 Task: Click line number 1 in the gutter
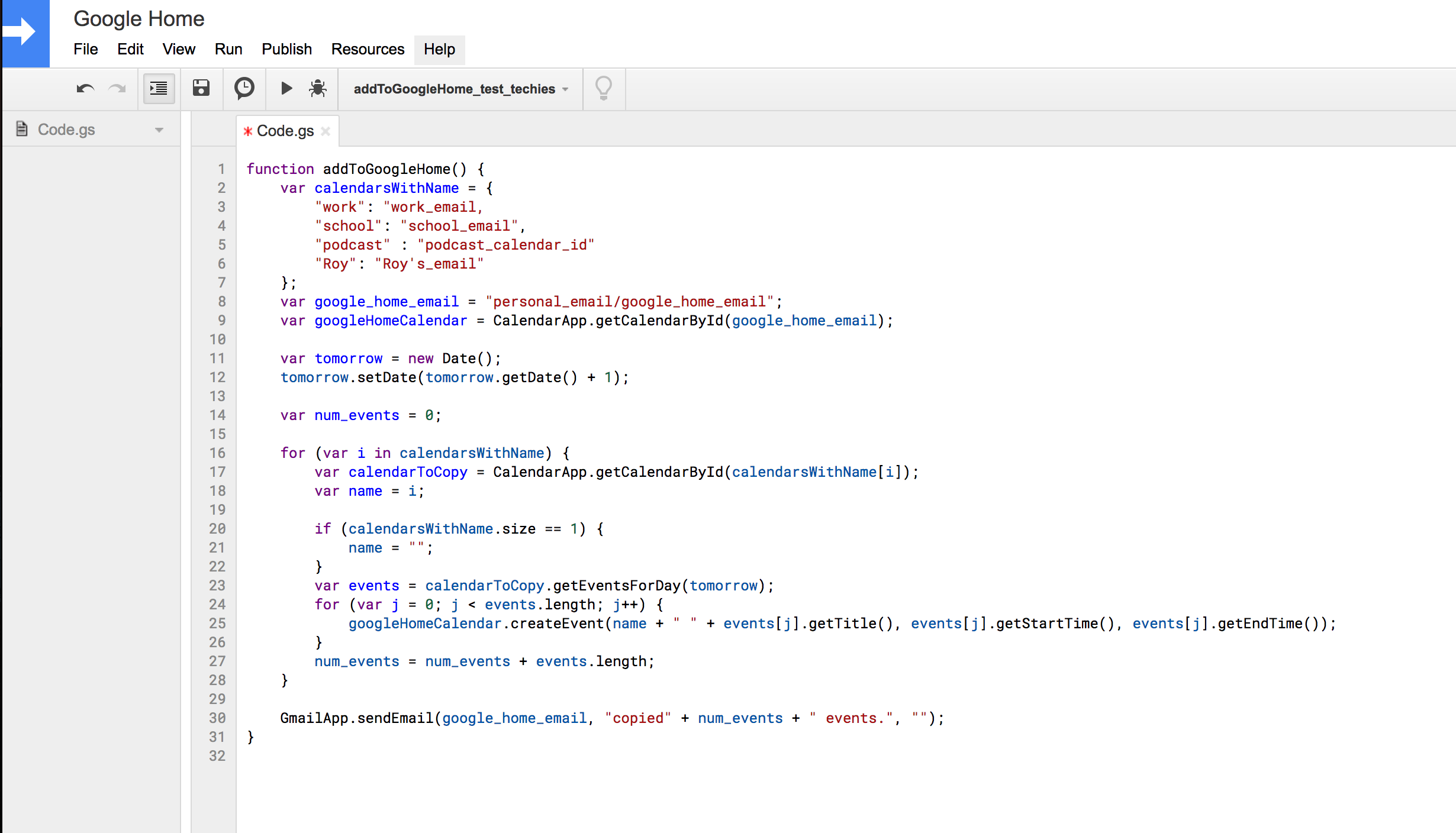click(221, 169)
